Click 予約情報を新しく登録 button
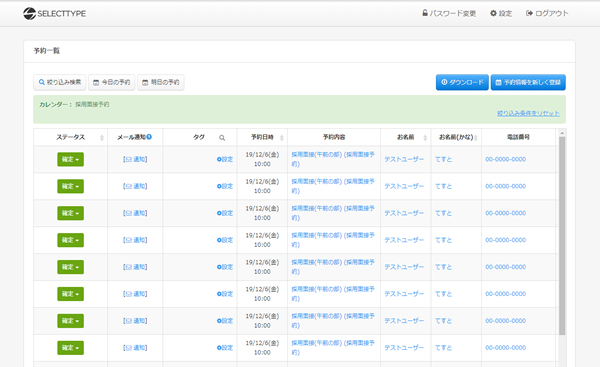Screen dimensions: 600x367 point(528,82)
